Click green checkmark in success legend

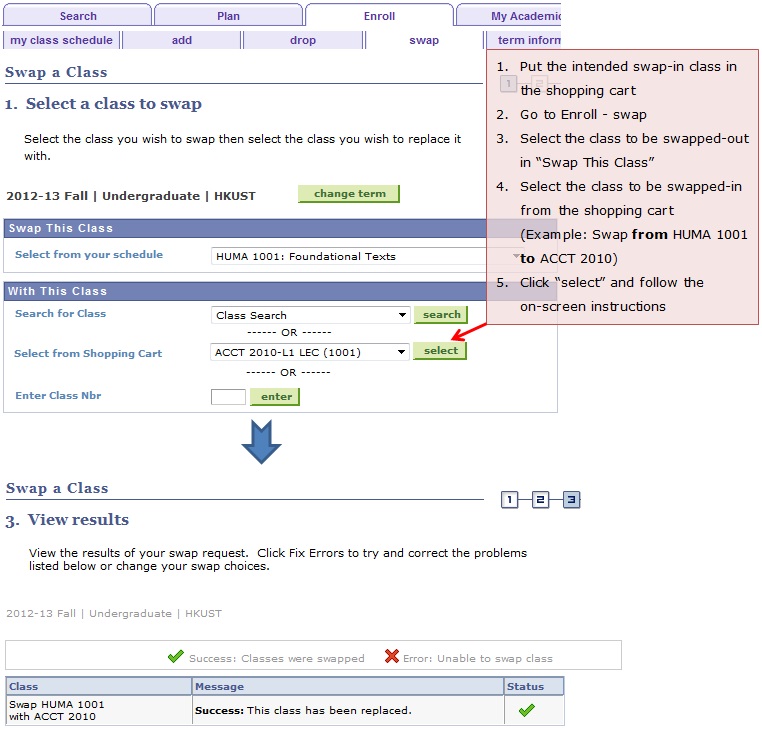tap(176, 657)
